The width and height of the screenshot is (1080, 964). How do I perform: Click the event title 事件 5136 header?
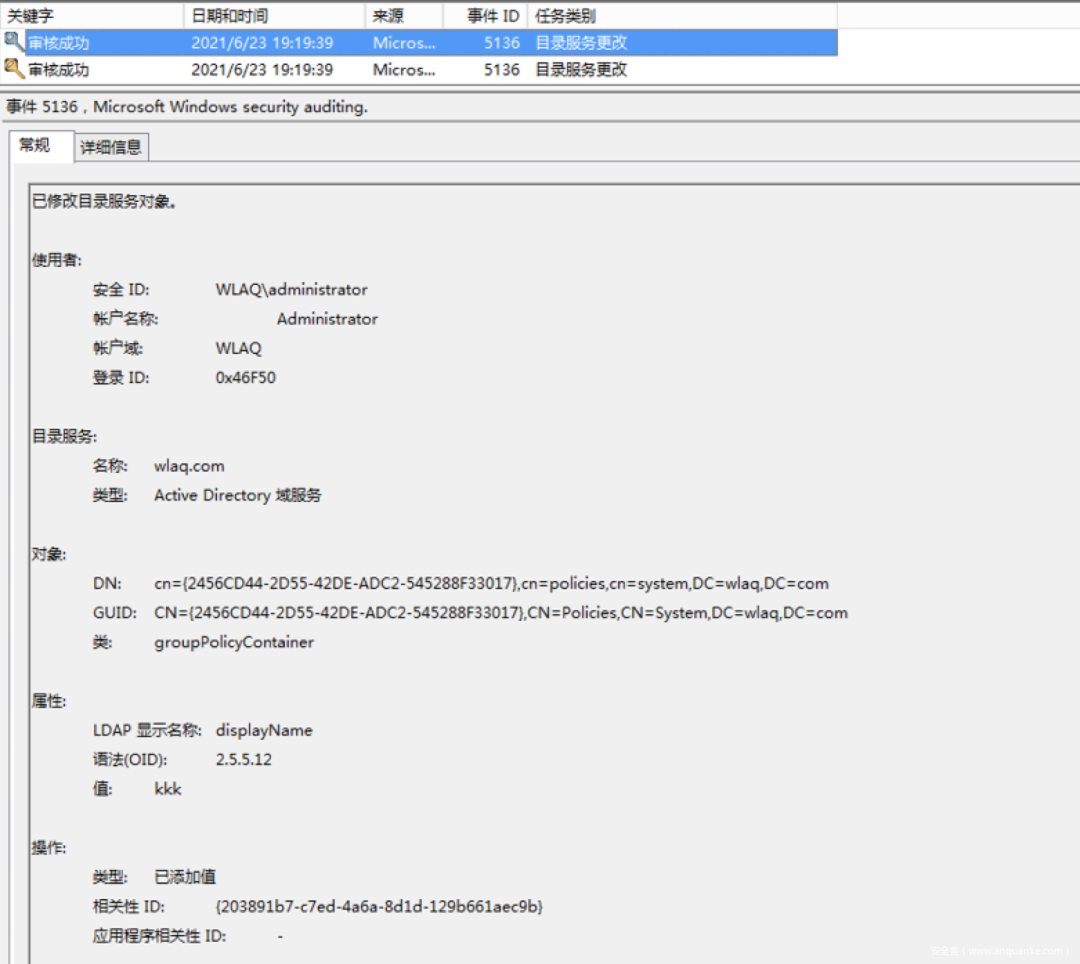point(187,107)
